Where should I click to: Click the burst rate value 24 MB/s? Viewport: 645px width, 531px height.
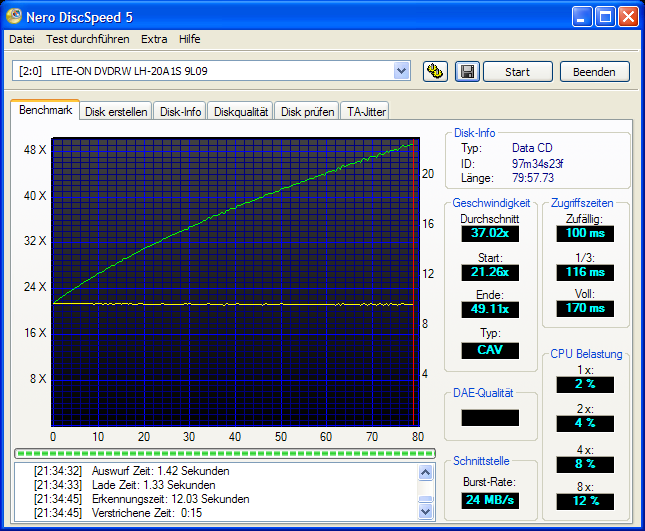[x=490, y=501]
